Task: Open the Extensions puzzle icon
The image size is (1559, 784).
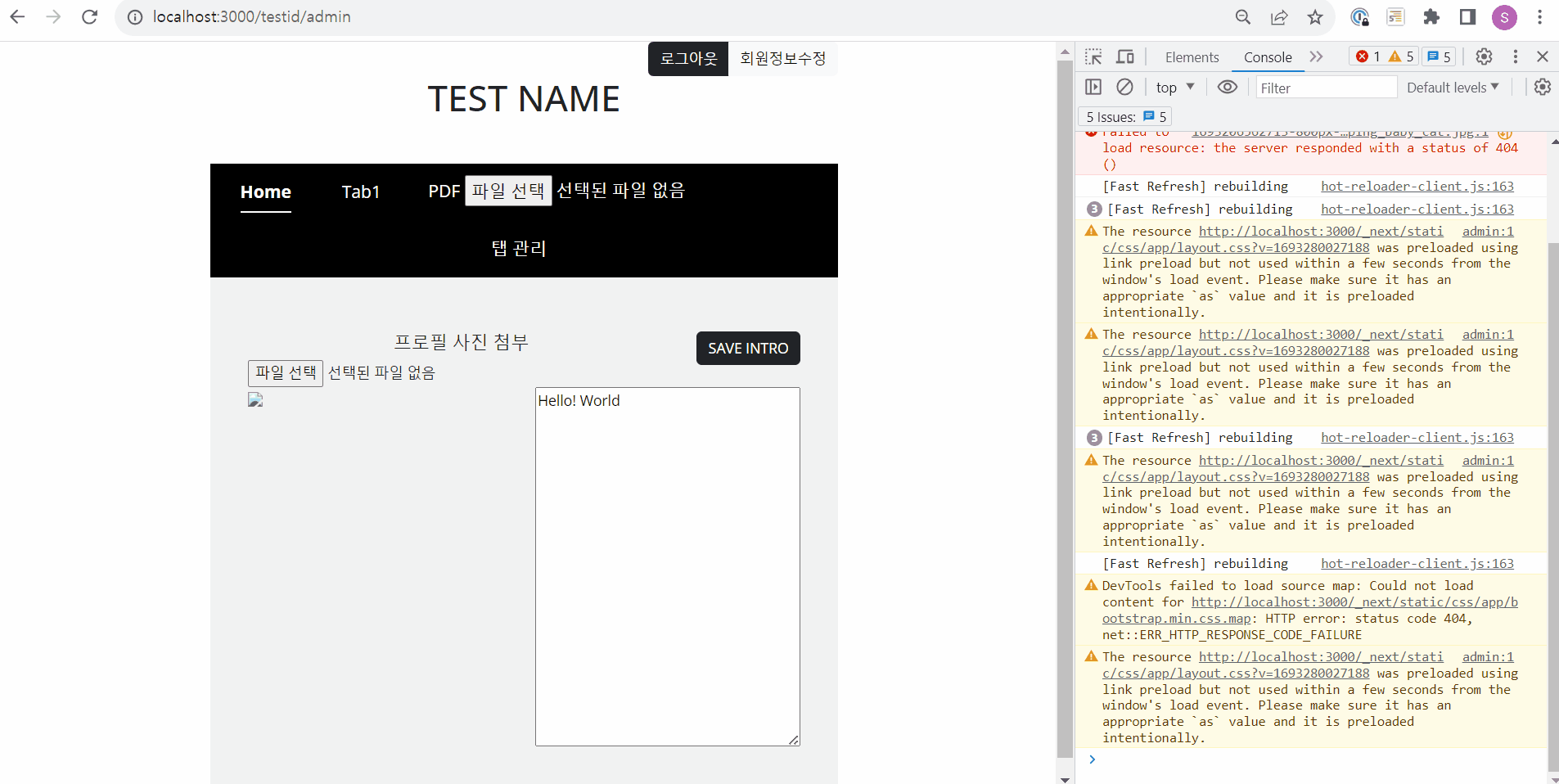Action: click(x=1431, y=16)
